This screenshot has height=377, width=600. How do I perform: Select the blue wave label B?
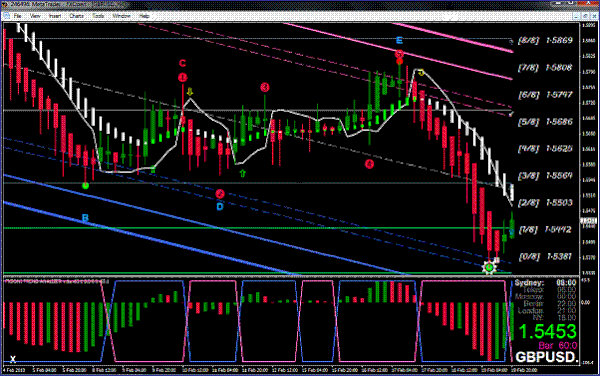point(85,218)
